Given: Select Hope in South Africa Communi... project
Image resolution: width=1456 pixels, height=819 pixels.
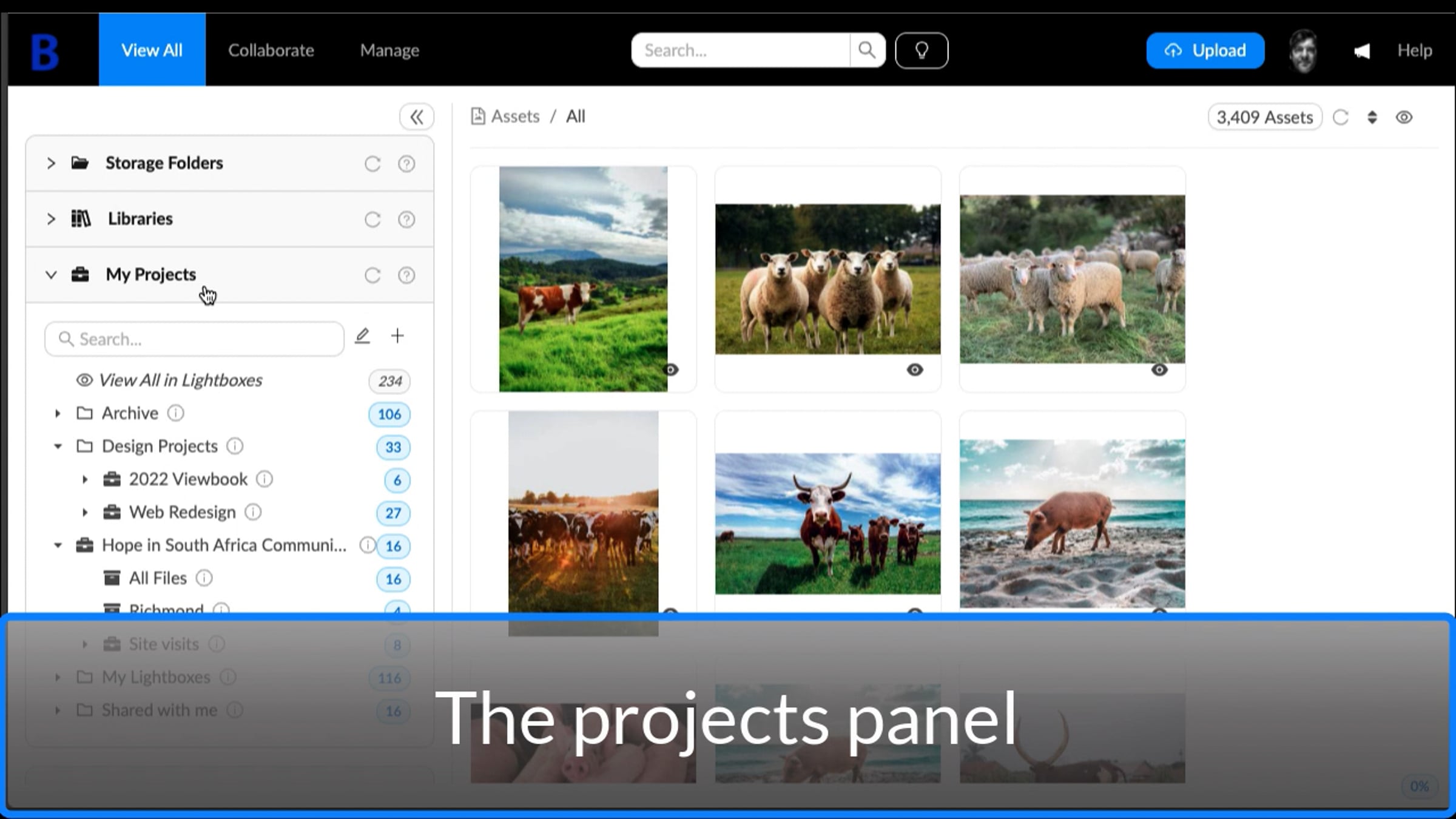Looking at the screenshot, I should point(224,545).
